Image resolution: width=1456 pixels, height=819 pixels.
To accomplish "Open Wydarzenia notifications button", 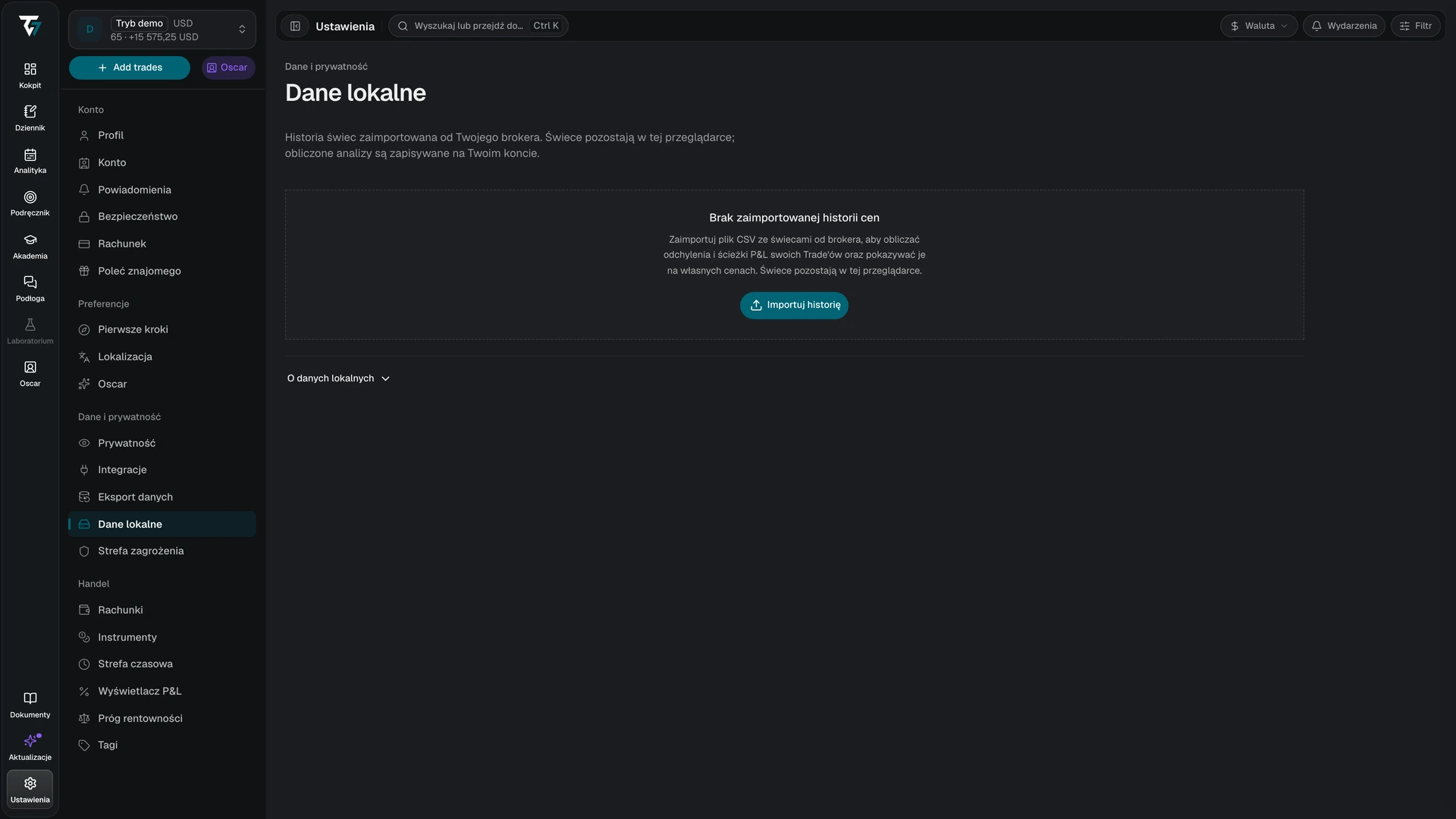I will pos(1344,26).
